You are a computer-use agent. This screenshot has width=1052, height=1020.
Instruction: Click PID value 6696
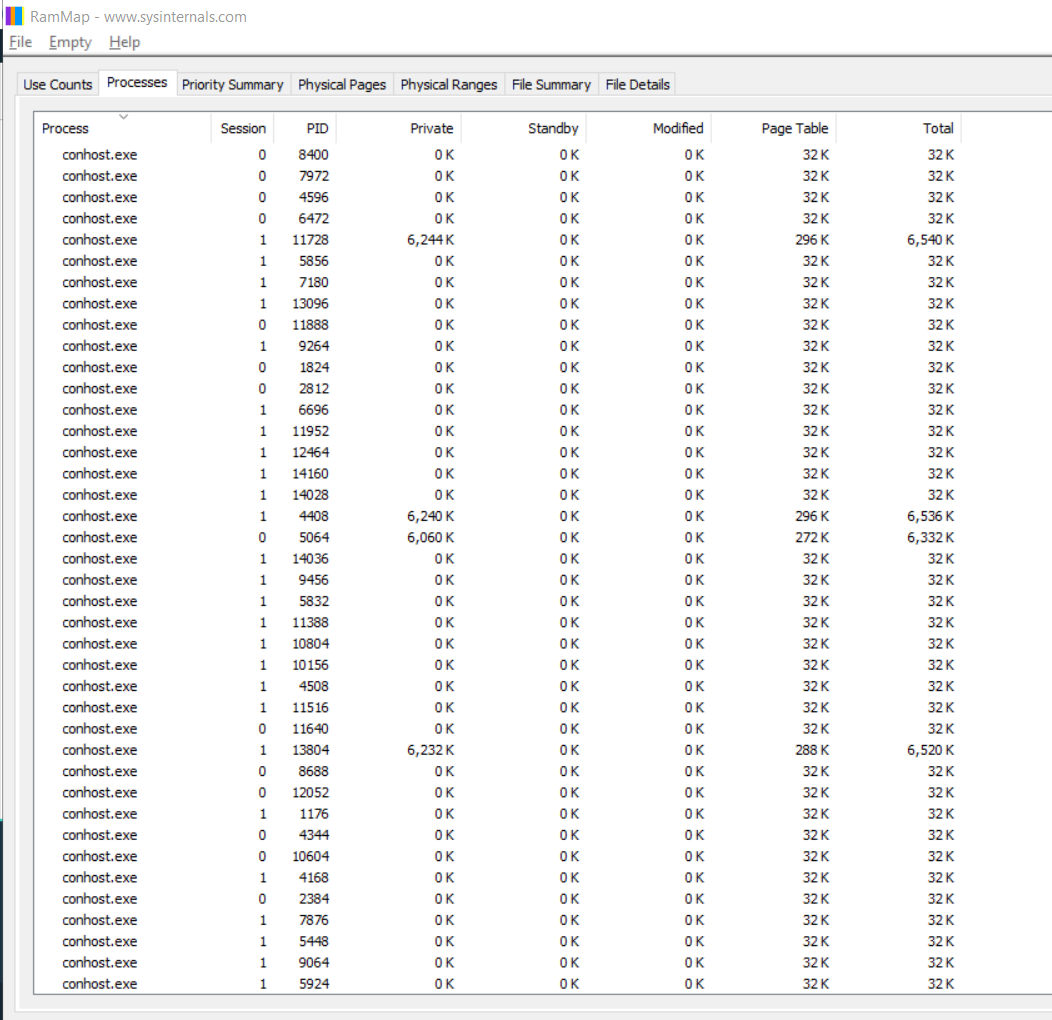[x=313, y=409]
